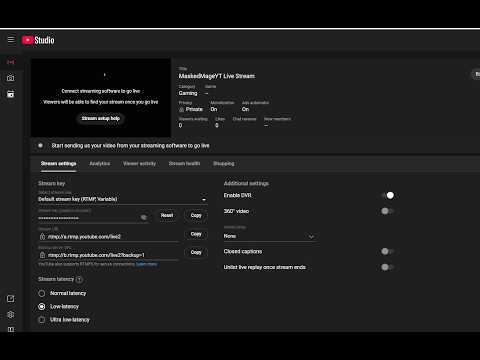
Task: Open the hamburger navigation menu
Action: pos(11,40)
